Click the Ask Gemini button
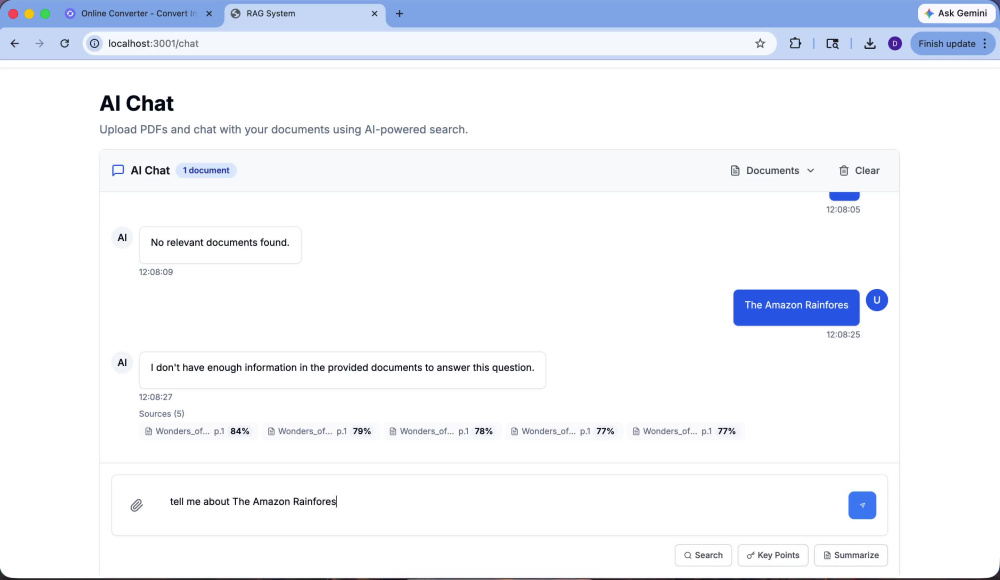 956,13
